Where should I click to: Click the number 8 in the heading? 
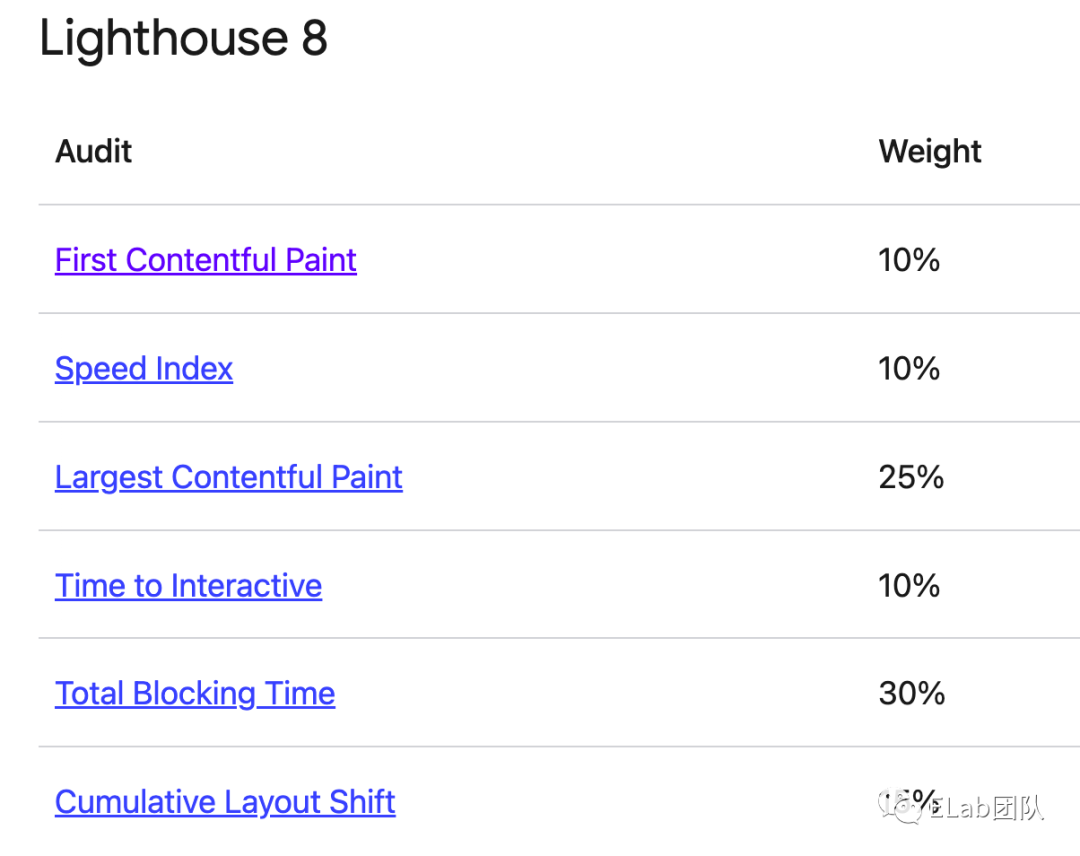point(314,39)
